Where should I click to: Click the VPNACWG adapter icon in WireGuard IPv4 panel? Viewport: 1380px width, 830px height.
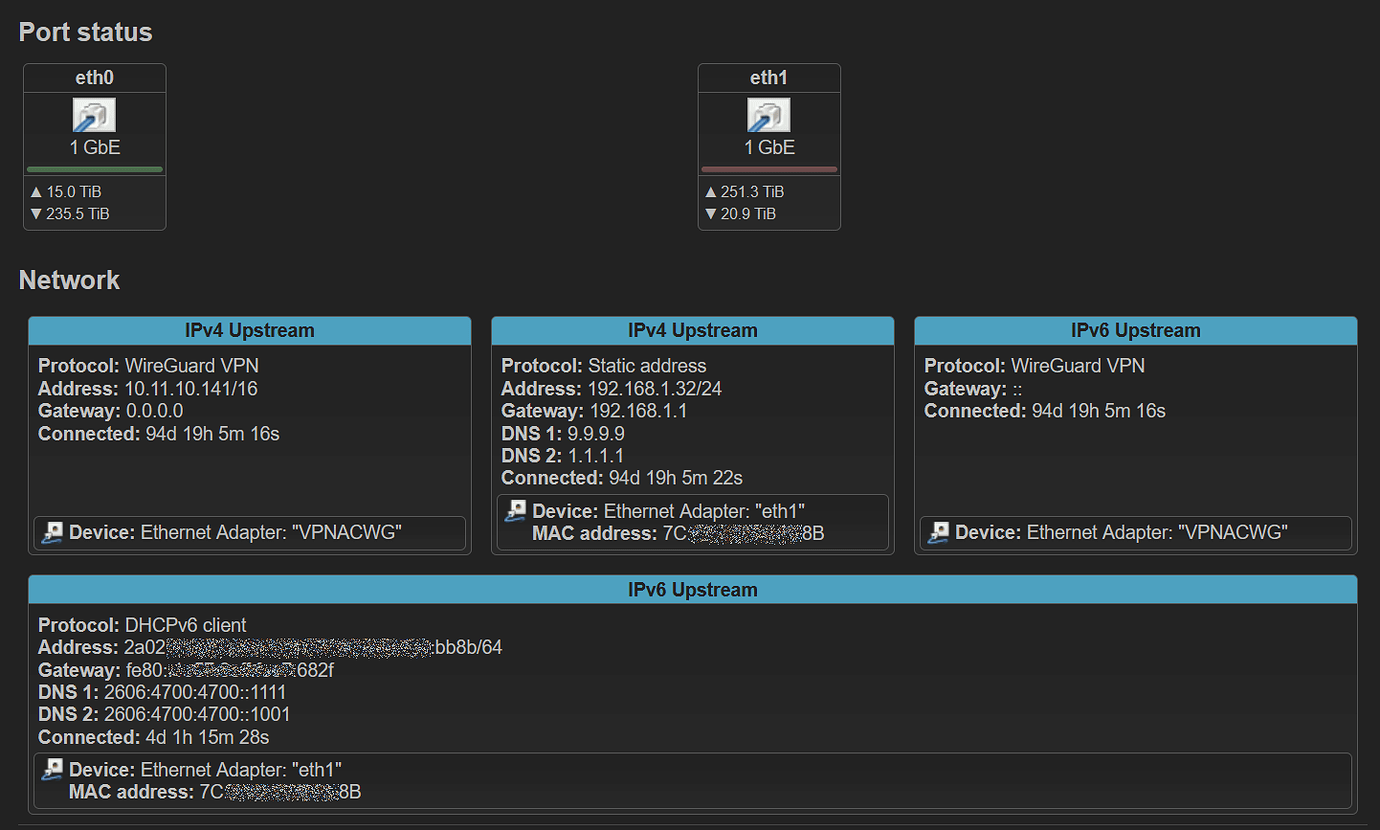point(51,532)
